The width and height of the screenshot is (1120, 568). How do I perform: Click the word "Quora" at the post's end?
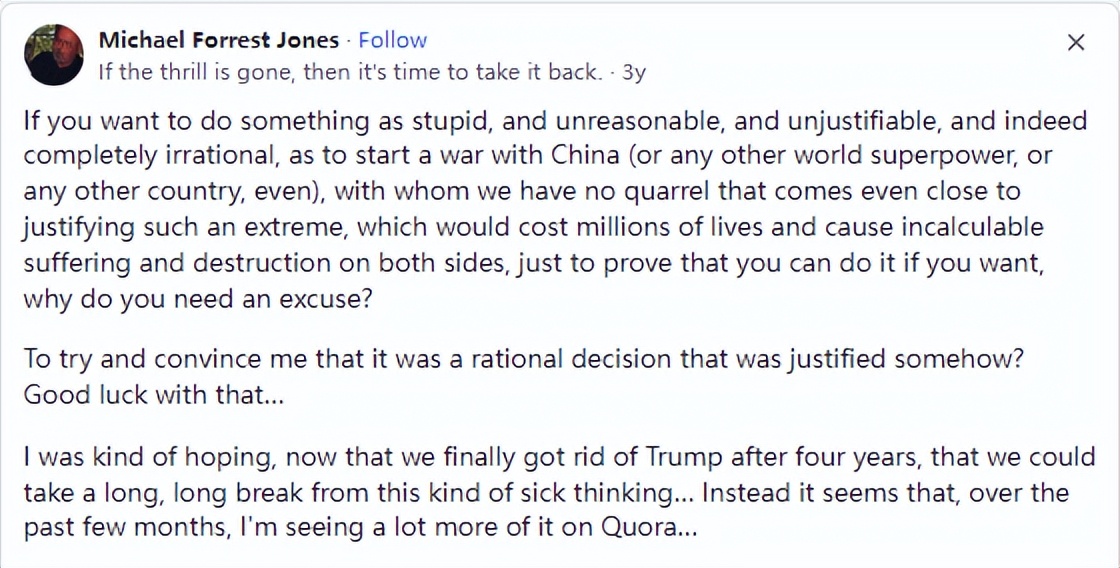(x=651, y=527)
